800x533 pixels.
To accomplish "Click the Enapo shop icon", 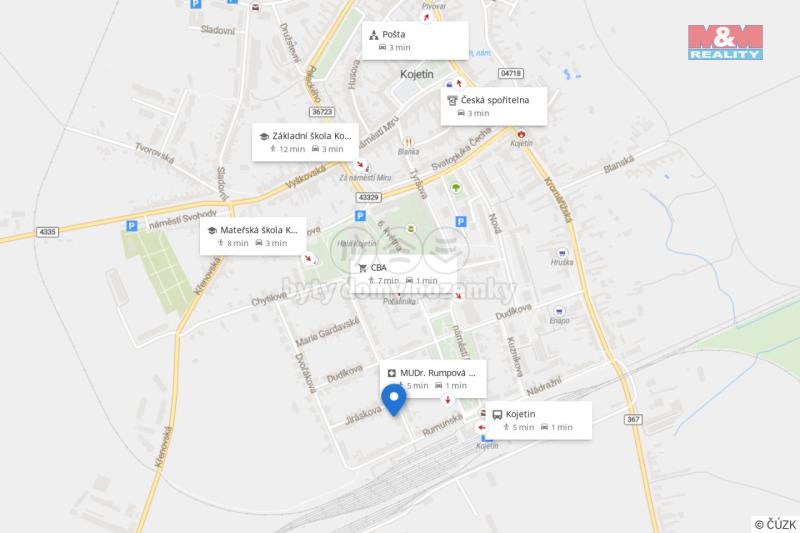I will pyautogui.click(x=559, y=311).
